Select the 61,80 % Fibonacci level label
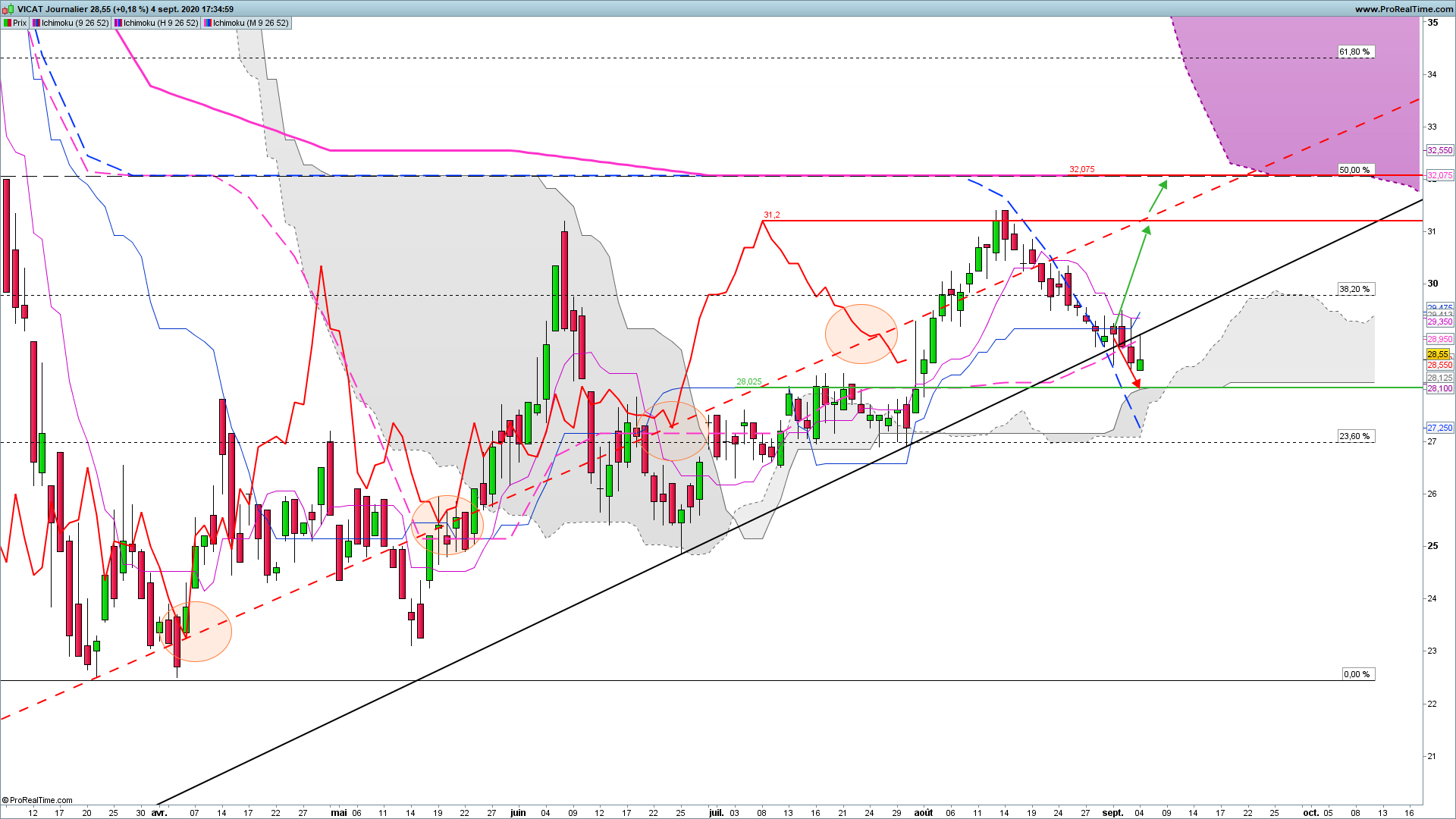The width and height of the screenshot is (1456, 819). (x=1355, y=52)
